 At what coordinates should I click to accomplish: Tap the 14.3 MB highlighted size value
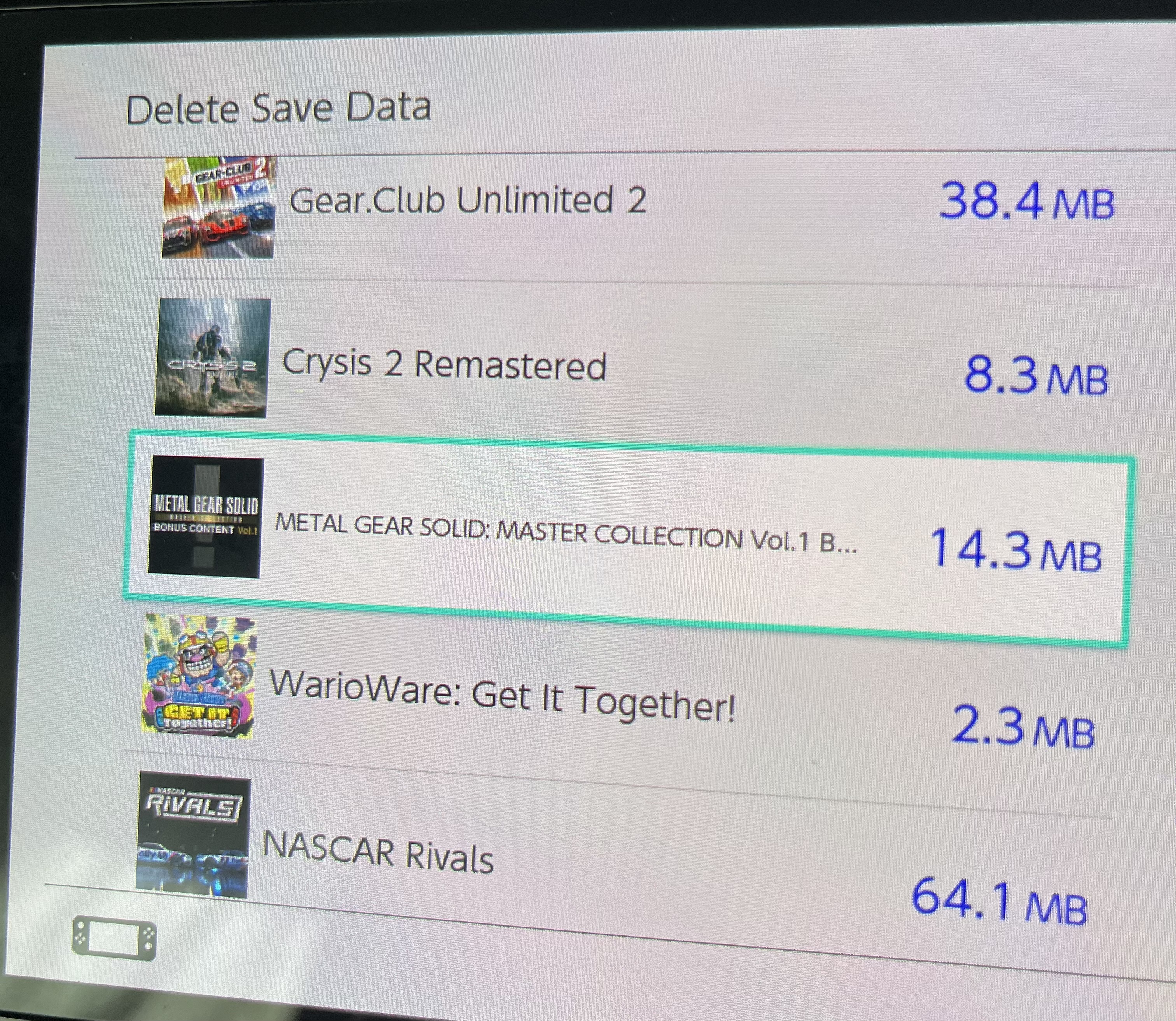pyautogui.click(x=1015, y=551)
